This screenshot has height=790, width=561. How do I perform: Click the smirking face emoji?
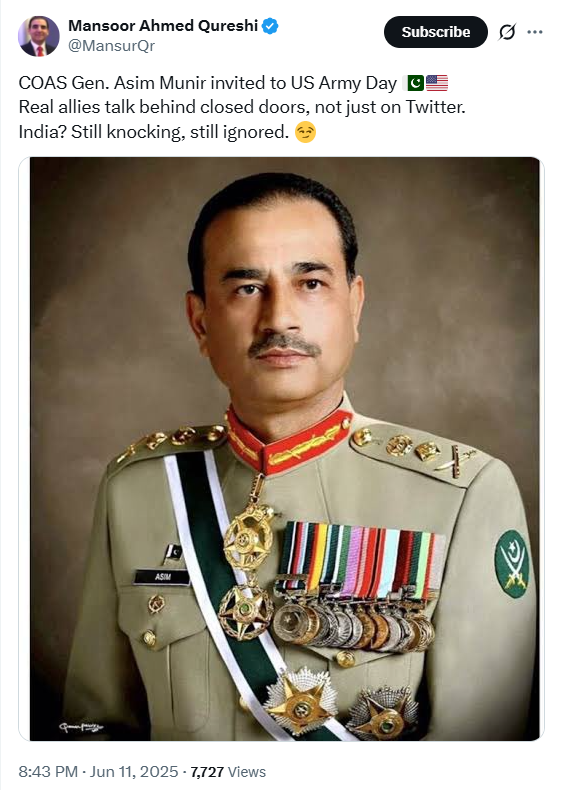pos(305,132)
